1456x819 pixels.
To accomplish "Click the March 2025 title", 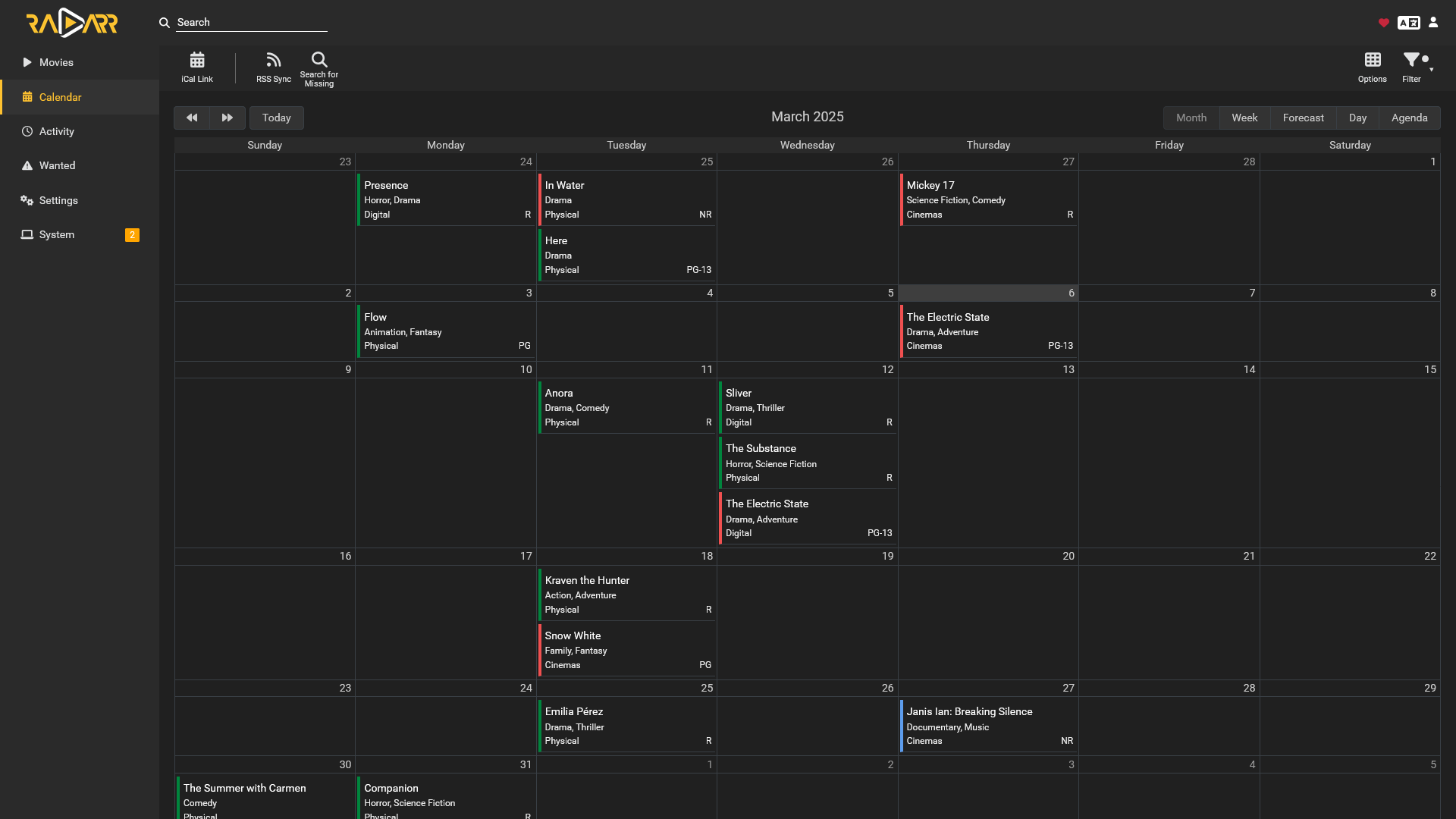I will tap(808, 117).
